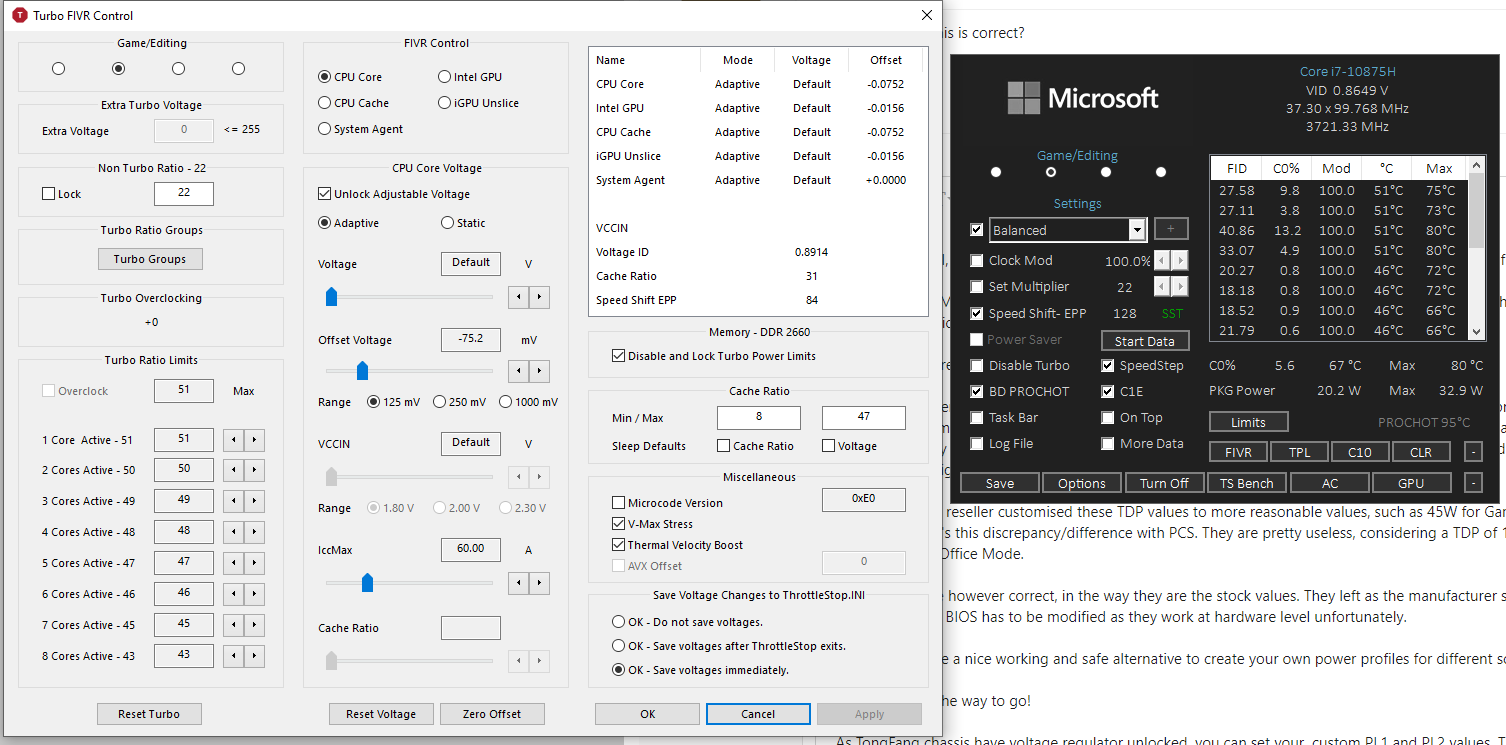The width and height of the screenshot is (1506, 745).
Task: Select System Agent row in voltage table
Action: pyautogui.click(x=757, y=180)
